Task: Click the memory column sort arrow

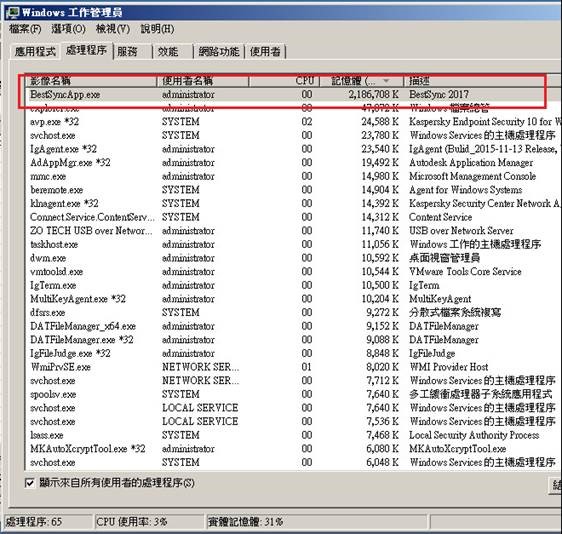Action: pos(386,81)
